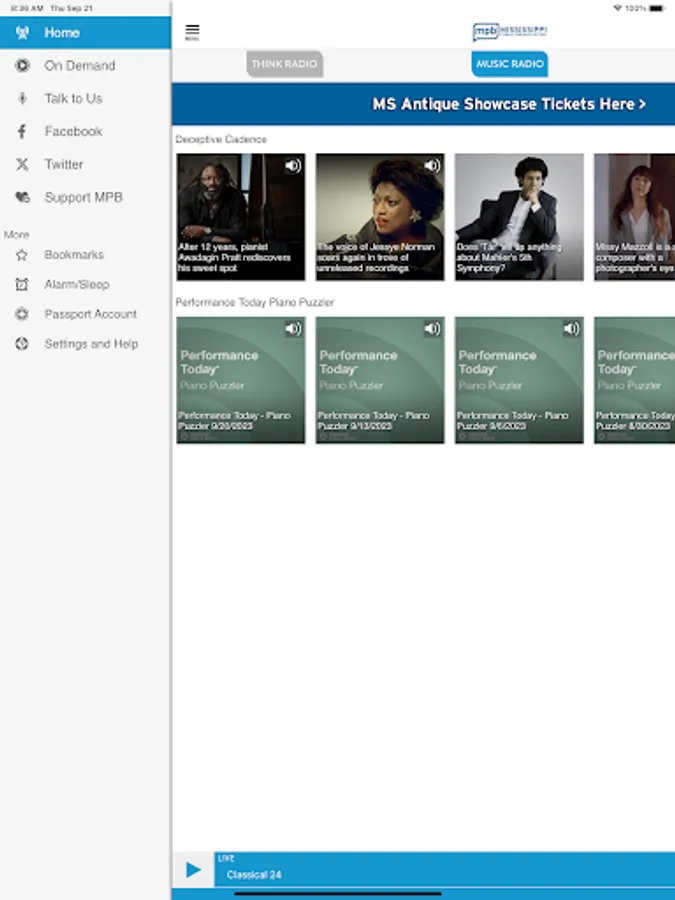Select Home in the sidebar
The height and width of the screenshot is (900, 675).
[61, 33]
